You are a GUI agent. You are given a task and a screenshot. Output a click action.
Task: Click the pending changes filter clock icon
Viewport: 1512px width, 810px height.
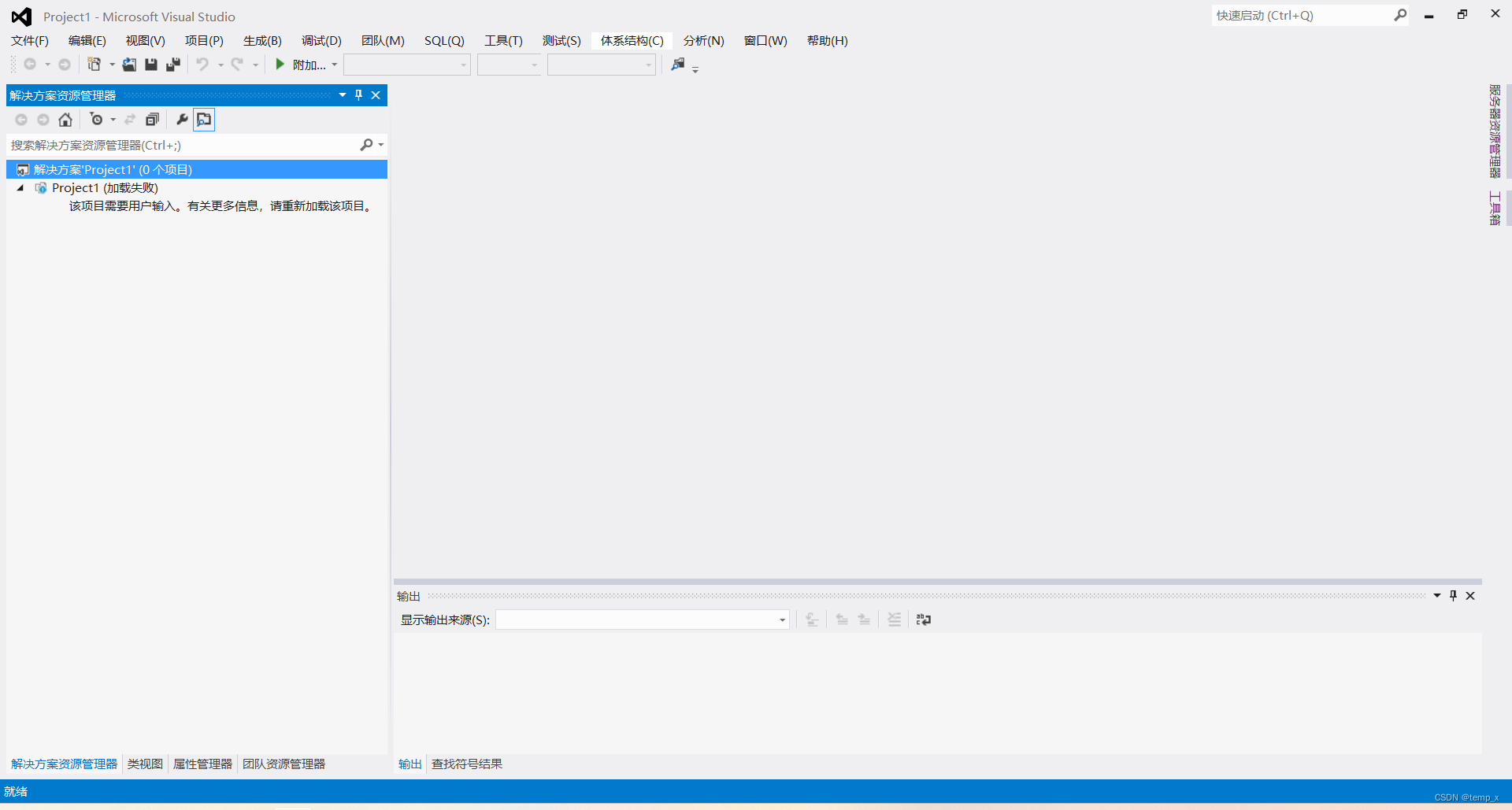[96, 120]
